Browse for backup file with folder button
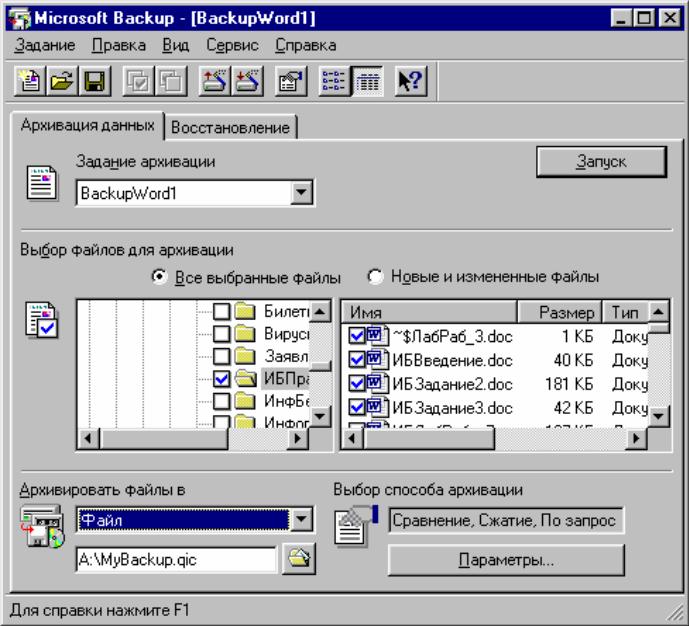 point(299,559)
